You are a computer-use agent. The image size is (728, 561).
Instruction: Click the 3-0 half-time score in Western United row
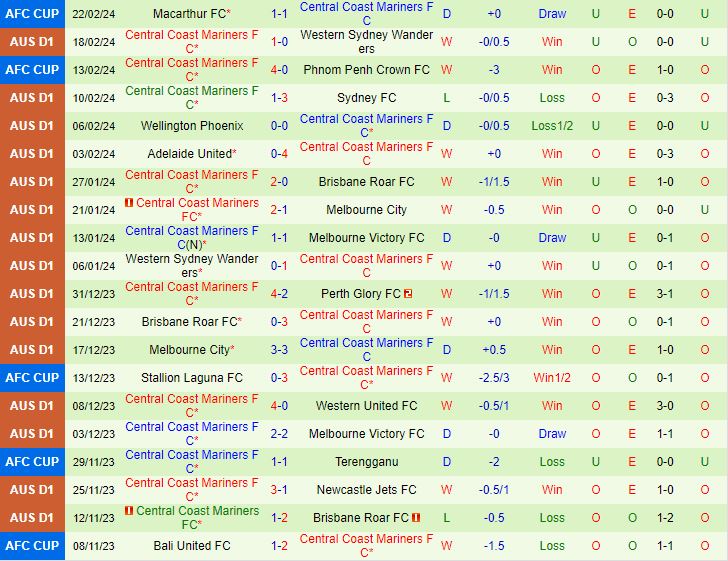click(x=665, y=405)
